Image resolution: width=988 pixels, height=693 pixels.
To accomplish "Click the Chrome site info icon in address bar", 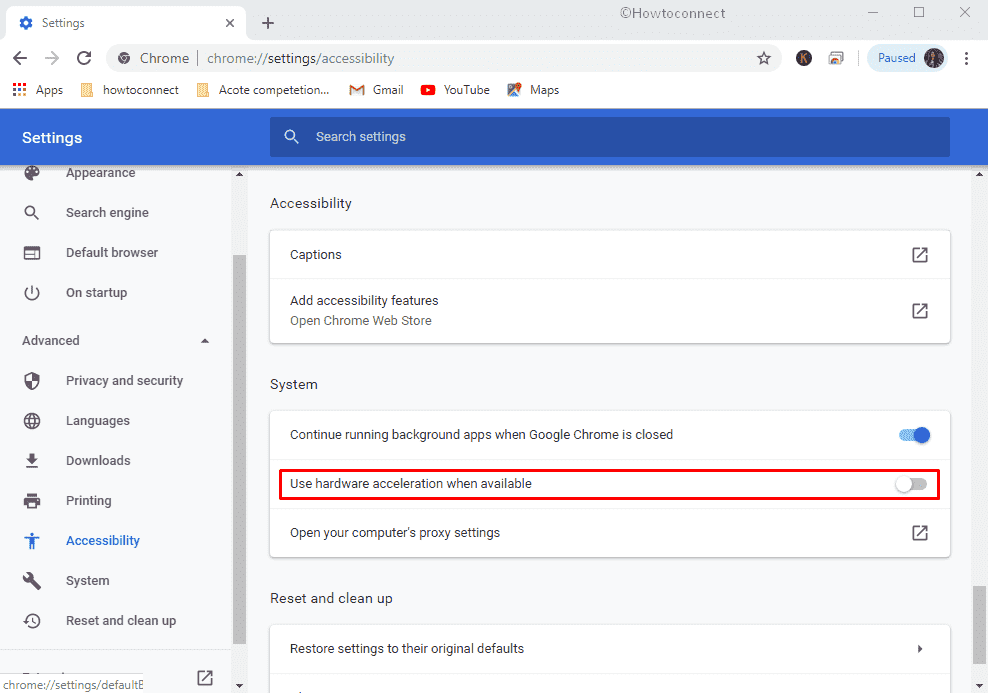I will click(124, 59).
